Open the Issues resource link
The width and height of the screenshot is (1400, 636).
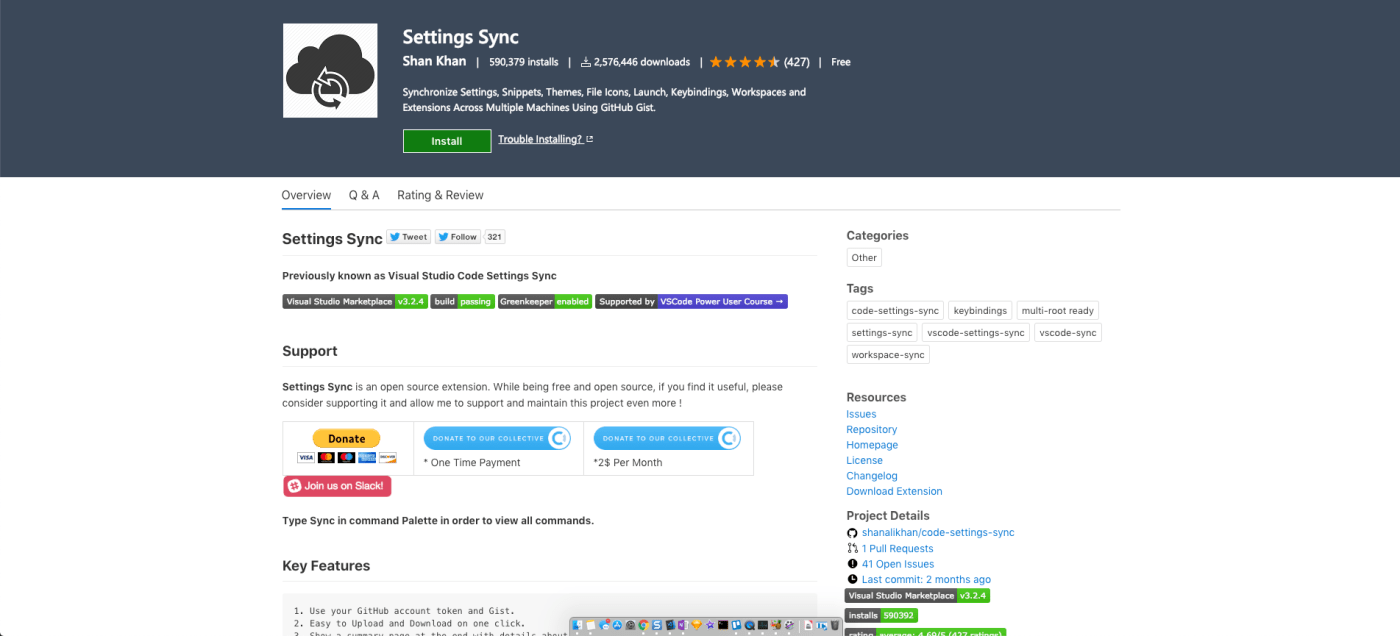coord(861,414)
